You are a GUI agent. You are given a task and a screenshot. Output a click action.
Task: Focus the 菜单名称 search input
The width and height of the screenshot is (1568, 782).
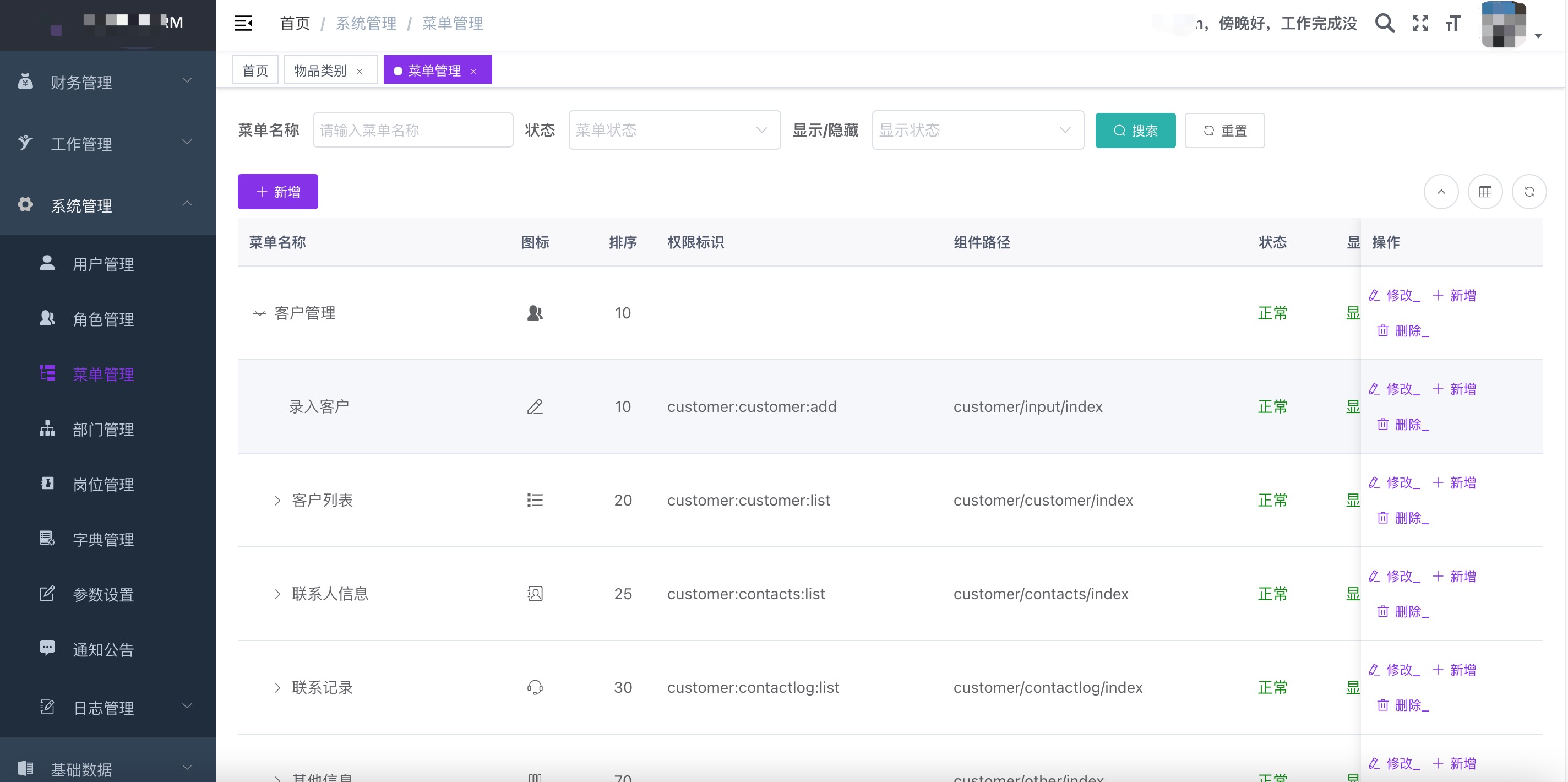[413, 130]
